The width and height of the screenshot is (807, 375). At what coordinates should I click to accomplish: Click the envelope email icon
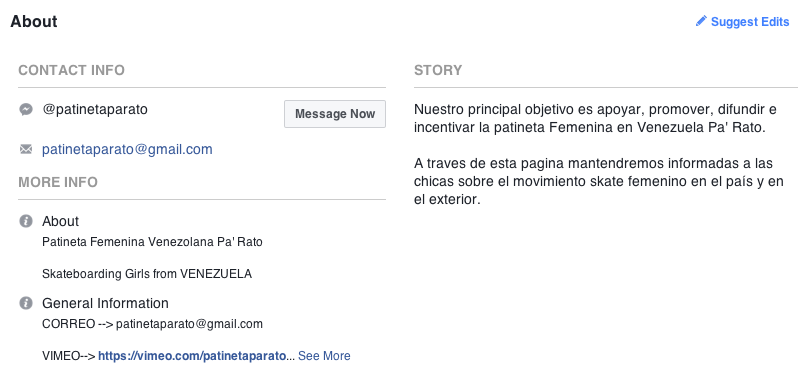(26, 150)
